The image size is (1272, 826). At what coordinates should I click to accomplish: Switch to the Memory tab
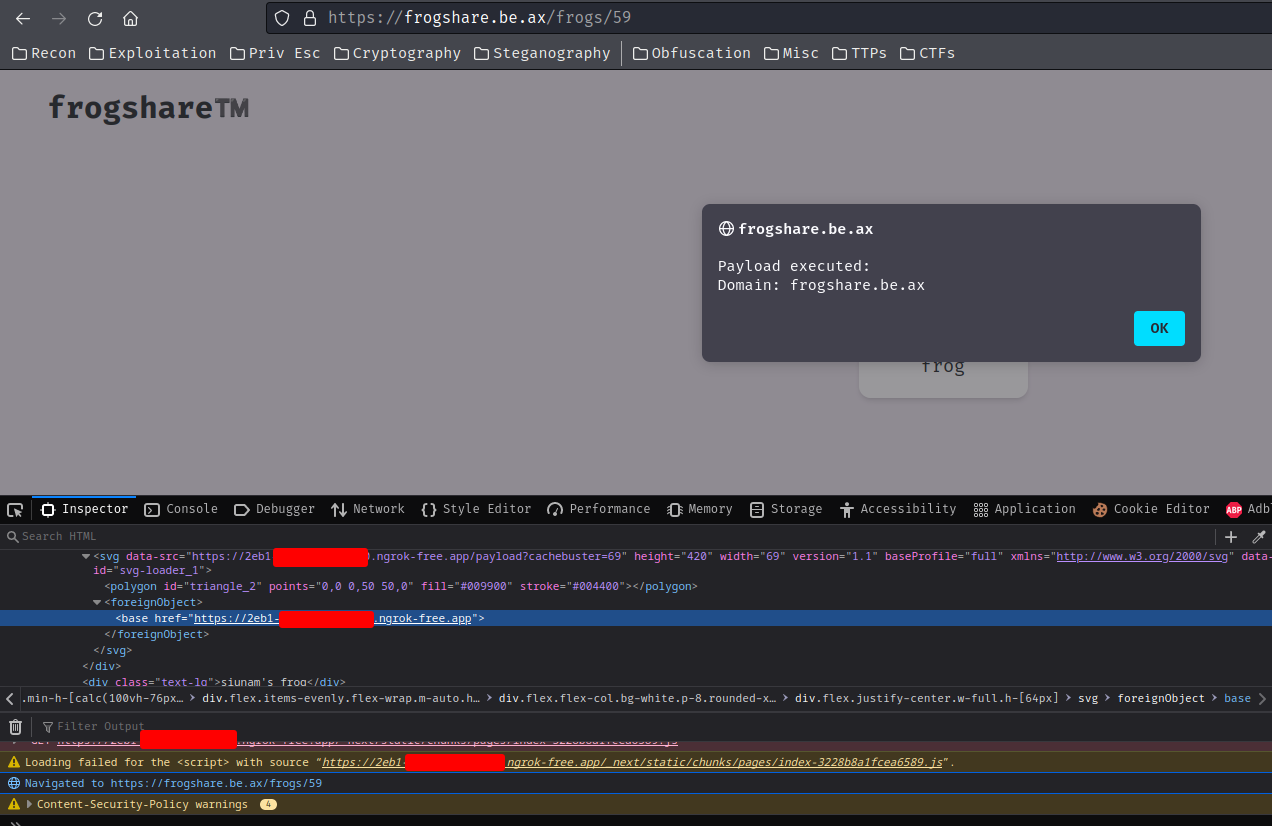[700, 509]
